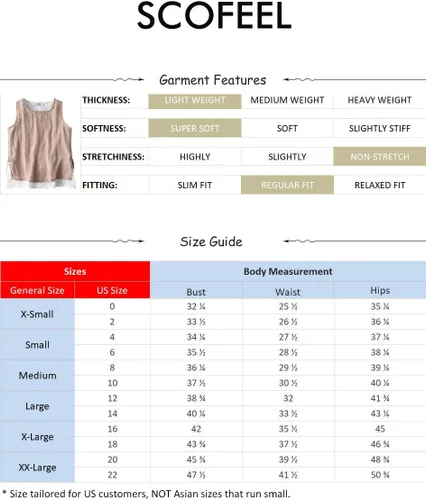Select the LIGHT WEIGHT thickness option
The width and height of the screenshot is (426, 500).
195,100
